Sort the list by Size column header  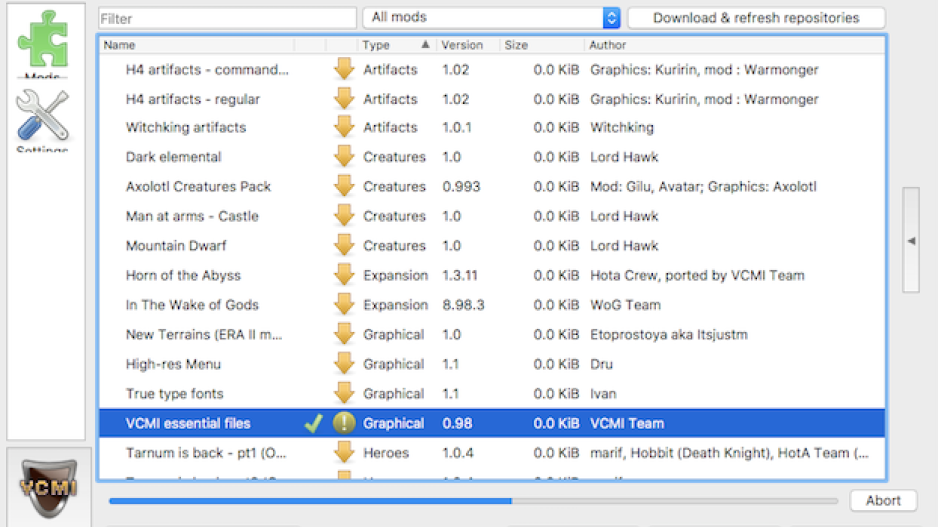[x=542, y=45]
